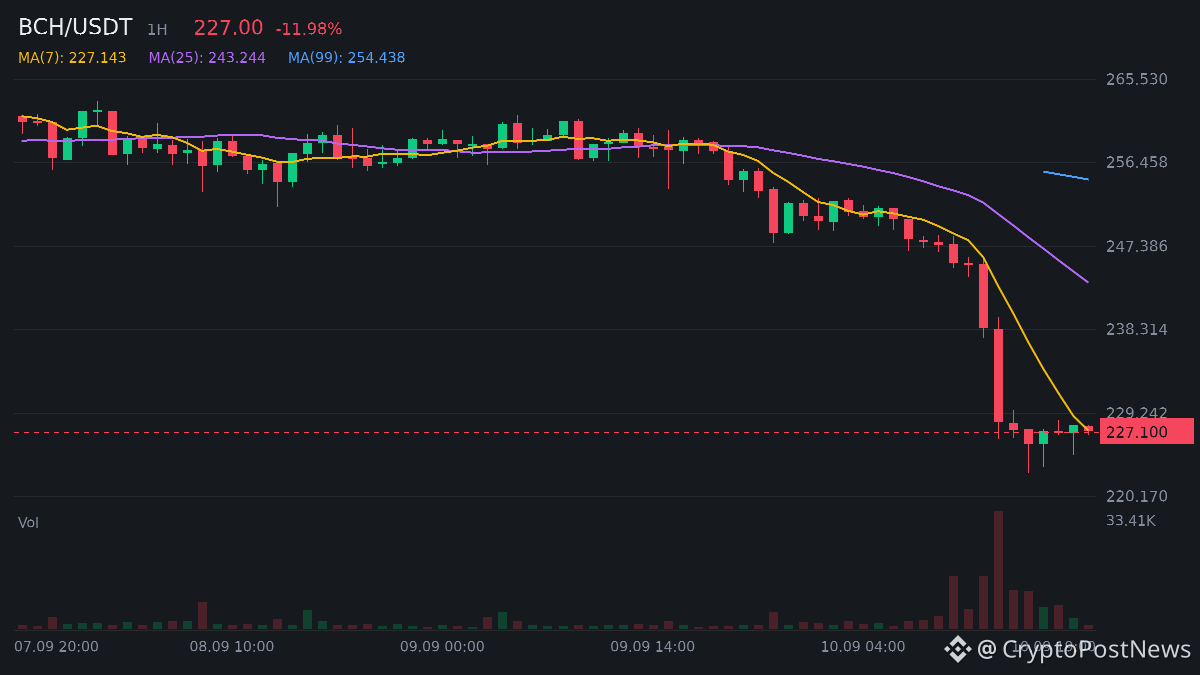Viewport: 1200px width, 675px height.
Task: Click the CryptoPostNews watermark logo icon
Action: pyautogui.click(x=958, y=649)
